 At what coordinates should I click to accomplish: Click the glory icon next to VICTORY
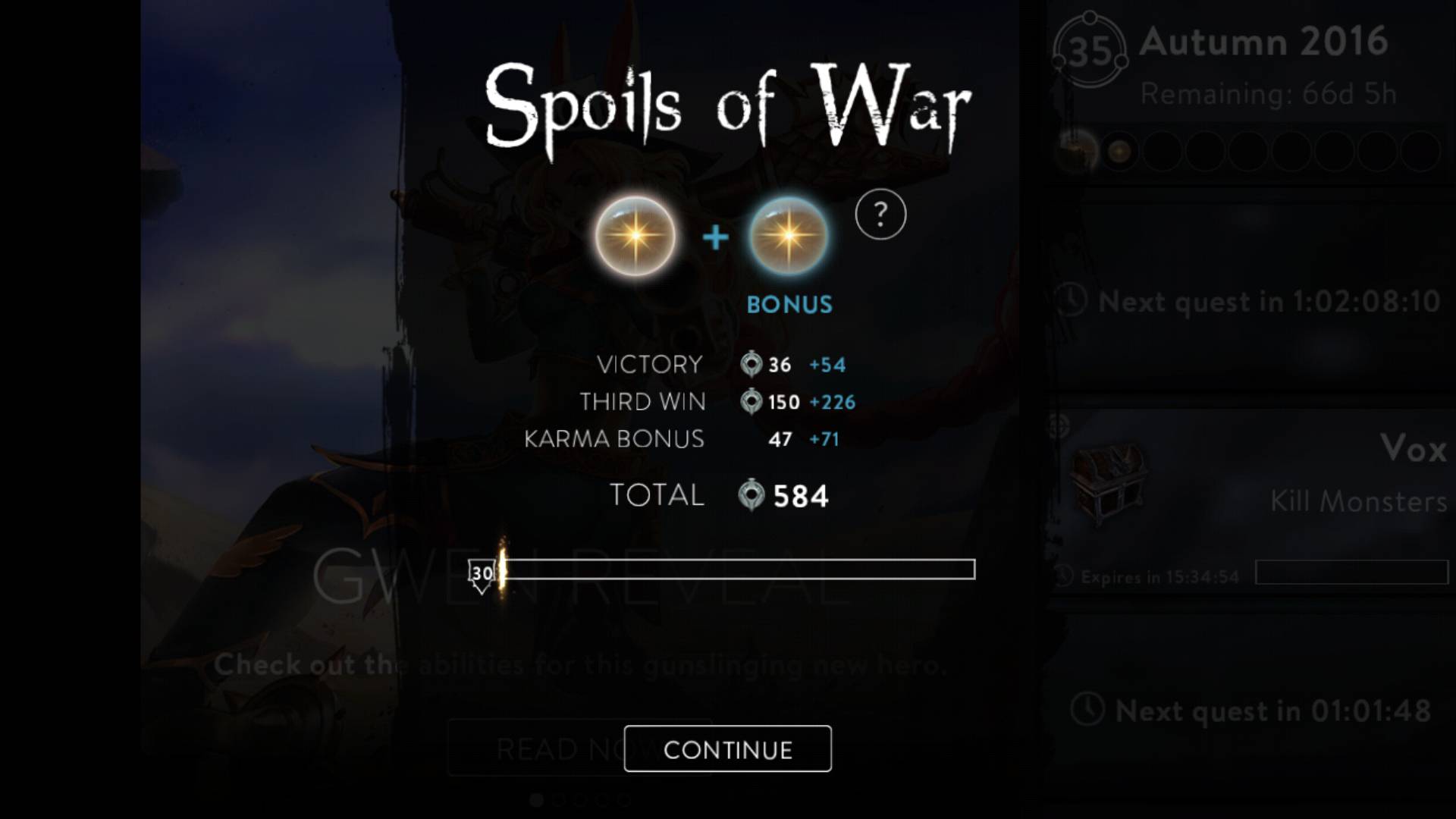tap(752, 364)
